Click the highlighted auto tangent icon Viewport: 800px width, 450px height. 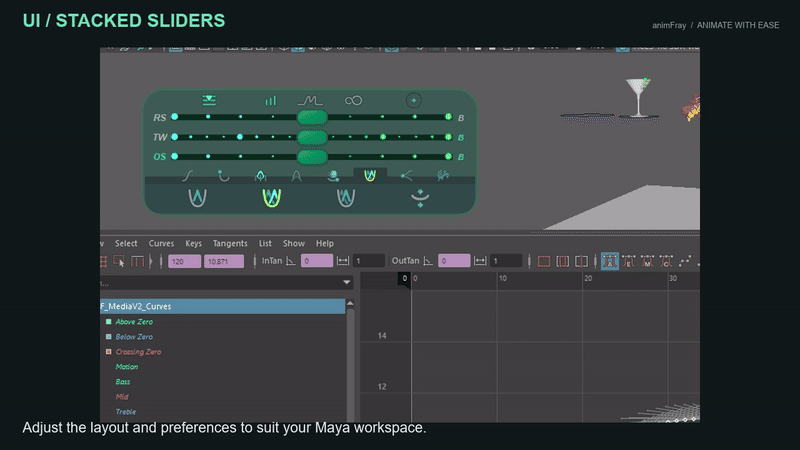(610, 261)
